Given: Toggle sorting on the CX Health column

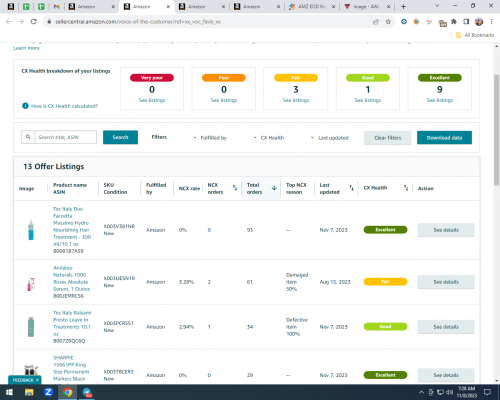Looking at the screenshot, I should pos(406,188).
